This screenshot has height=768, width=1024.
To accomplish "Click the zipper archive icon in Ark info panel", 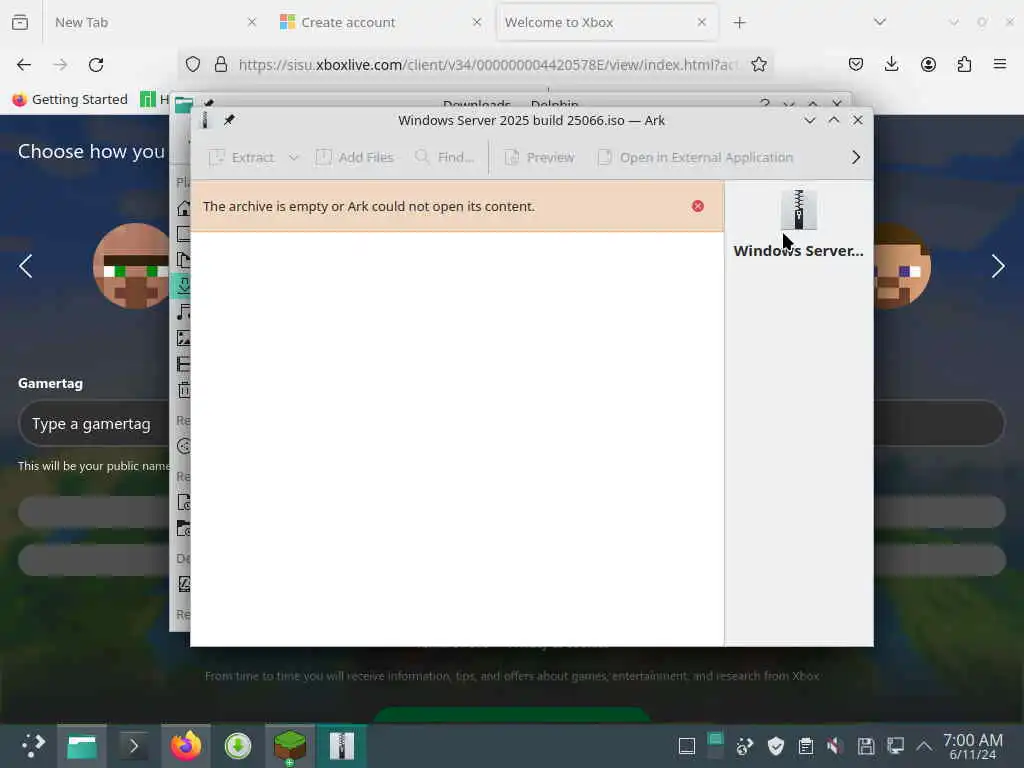I will (799, 210).
